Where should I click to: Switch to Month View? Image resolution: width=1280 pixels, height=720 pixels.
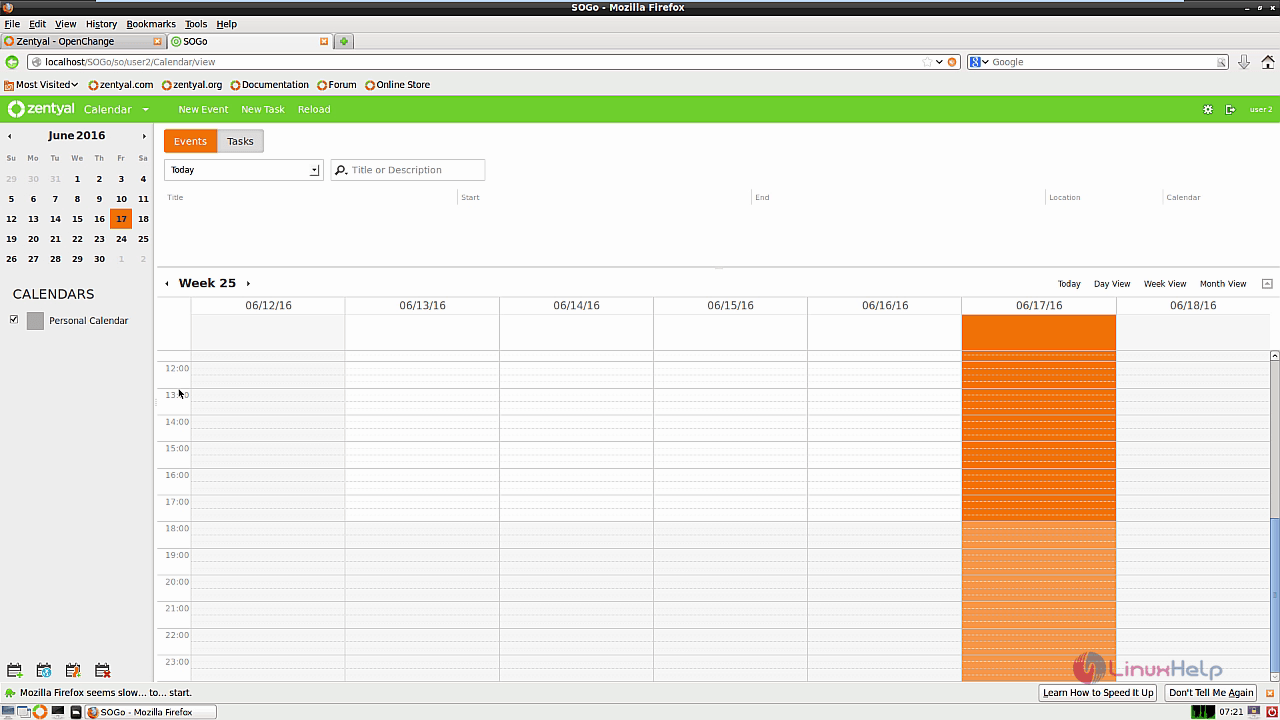point(1223,284)
